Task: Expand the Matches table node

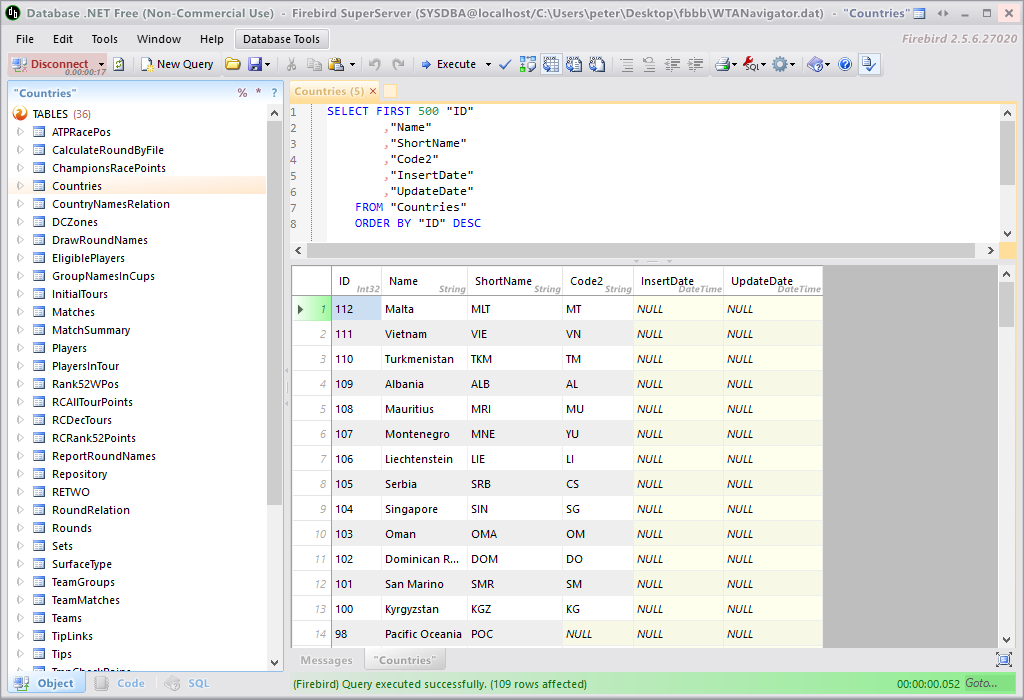Action: [x=20, y=312]
